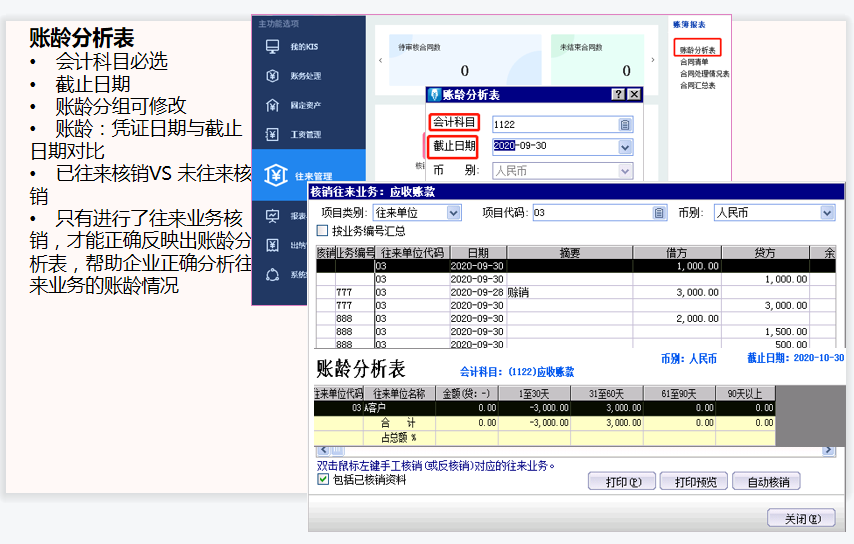Open 账务处理 module icon
This screenshot has width=854, height=544.
pos(272,76)
